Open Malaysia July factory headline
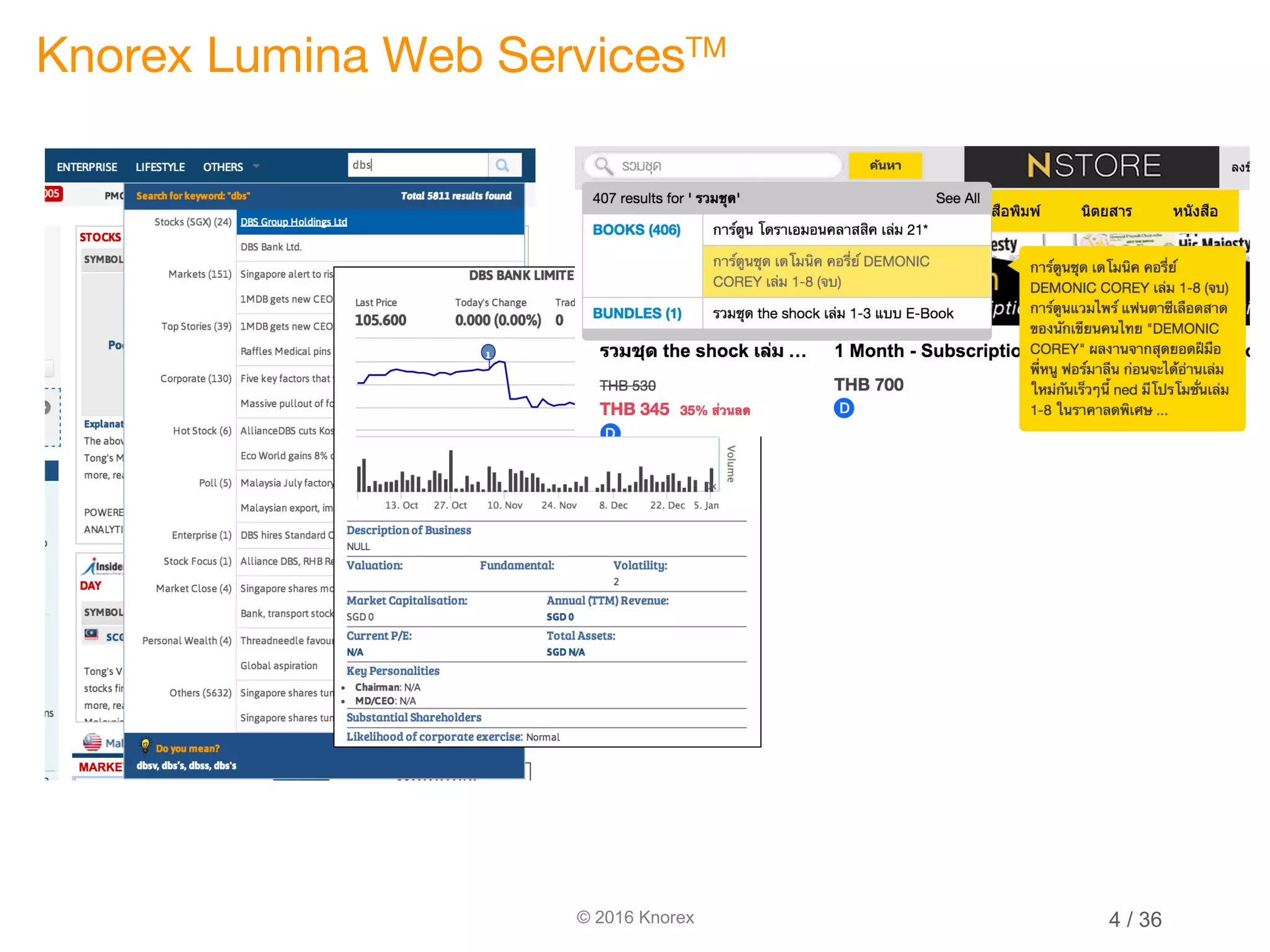Screen dimensions: 1270x952 point(286,483)
